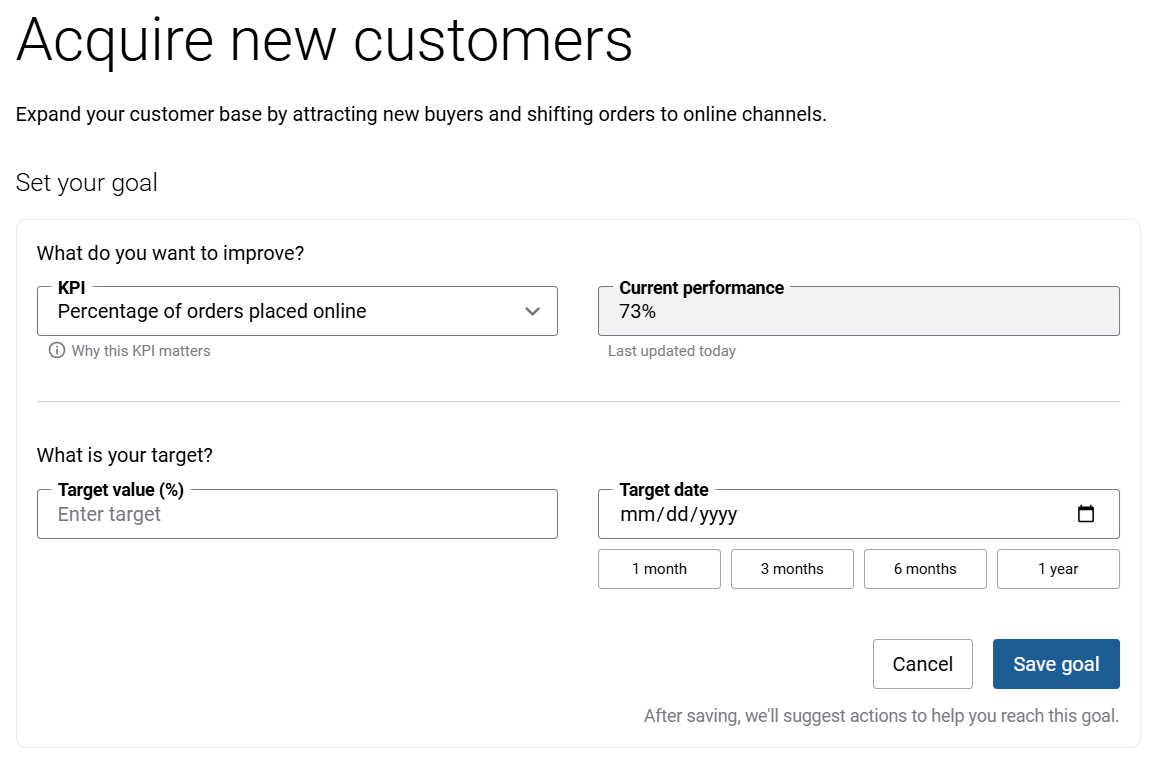
Task: Pick the 6 months target preset
Action: [925, 568]
